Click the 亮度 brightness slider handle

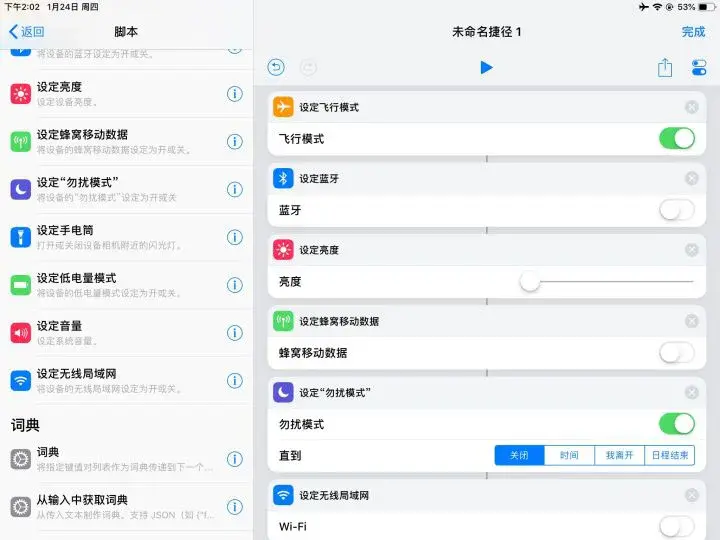click(530, 281)
